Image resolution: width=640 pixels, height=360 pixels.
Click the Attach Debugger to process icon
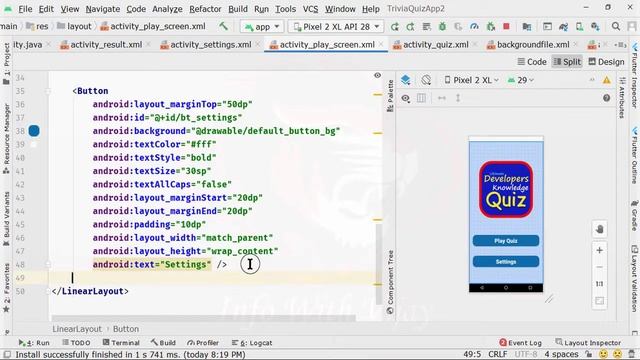click(x=490, y=27)
